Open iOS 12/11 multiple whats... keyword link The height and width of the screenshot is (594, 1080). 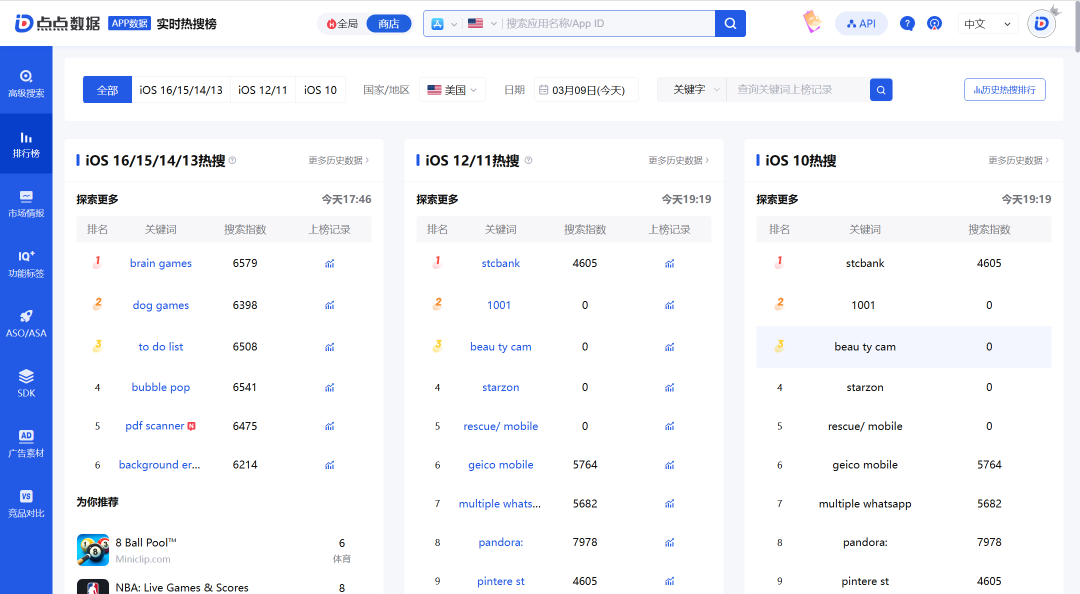[x=500, y=504]
